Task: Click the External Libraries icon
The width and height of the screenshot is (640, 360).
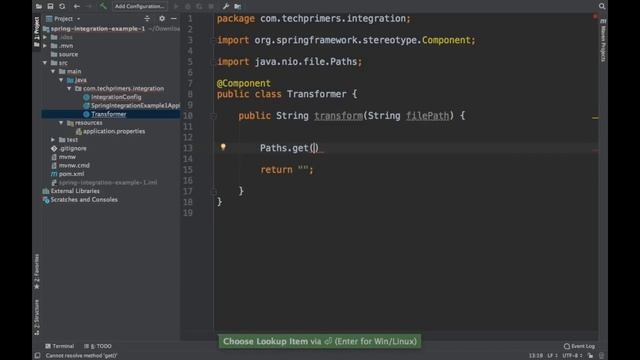Action: click(46, 191)
